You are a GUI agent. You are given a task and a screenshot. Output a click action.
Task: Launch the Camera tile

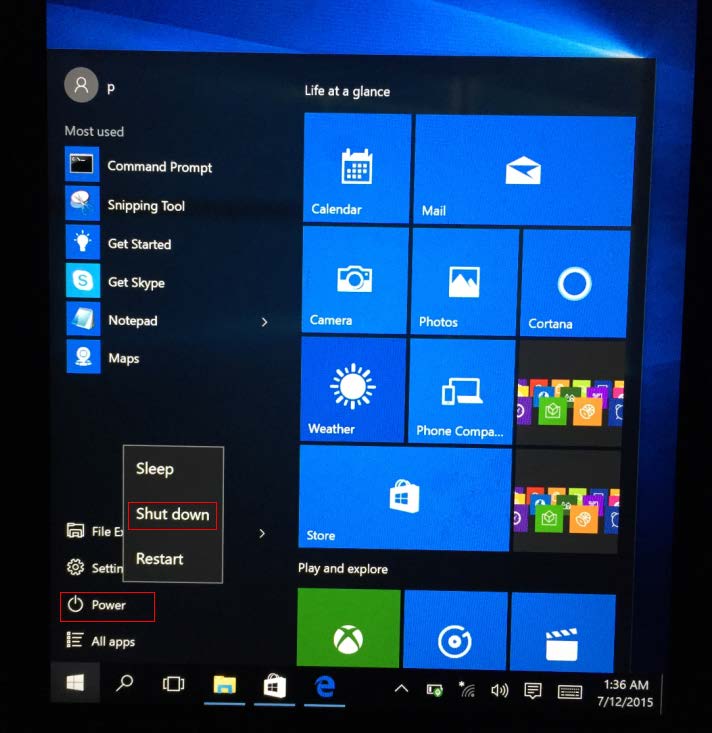tap(355, 280)
